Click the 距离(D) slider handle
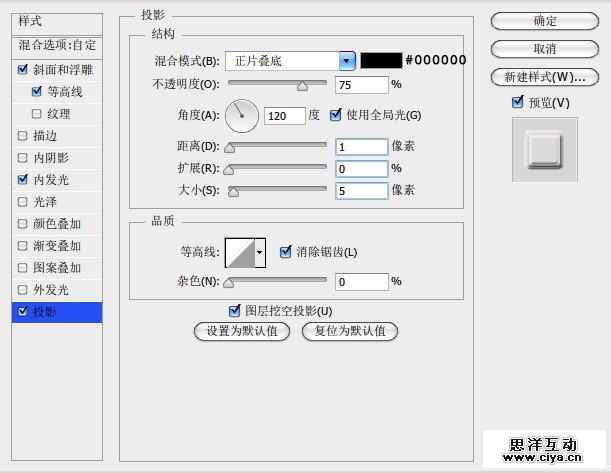Screen dimensions: 611x473 (230, 148)
